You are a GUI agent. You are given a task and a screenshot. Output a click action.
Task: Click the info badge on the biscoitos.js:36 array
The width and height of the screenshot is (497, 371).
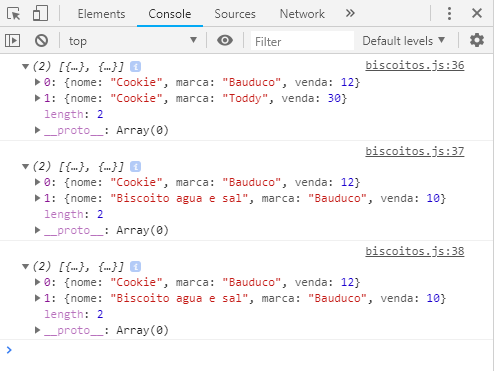point(135,67)
